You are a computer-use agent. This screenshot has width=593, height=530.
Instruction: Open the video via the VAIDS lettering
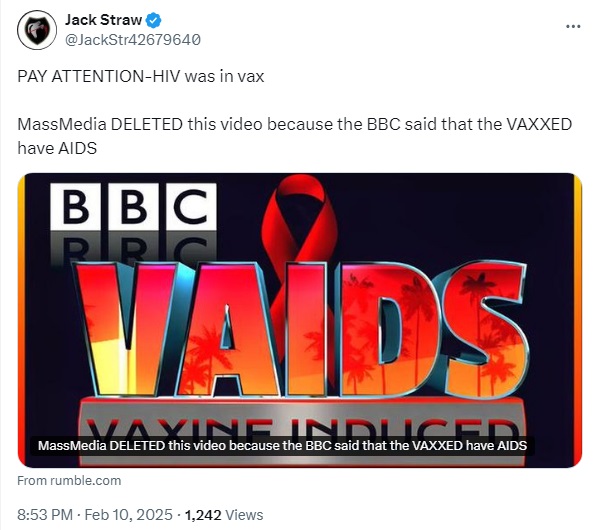[x=300, y=329]
